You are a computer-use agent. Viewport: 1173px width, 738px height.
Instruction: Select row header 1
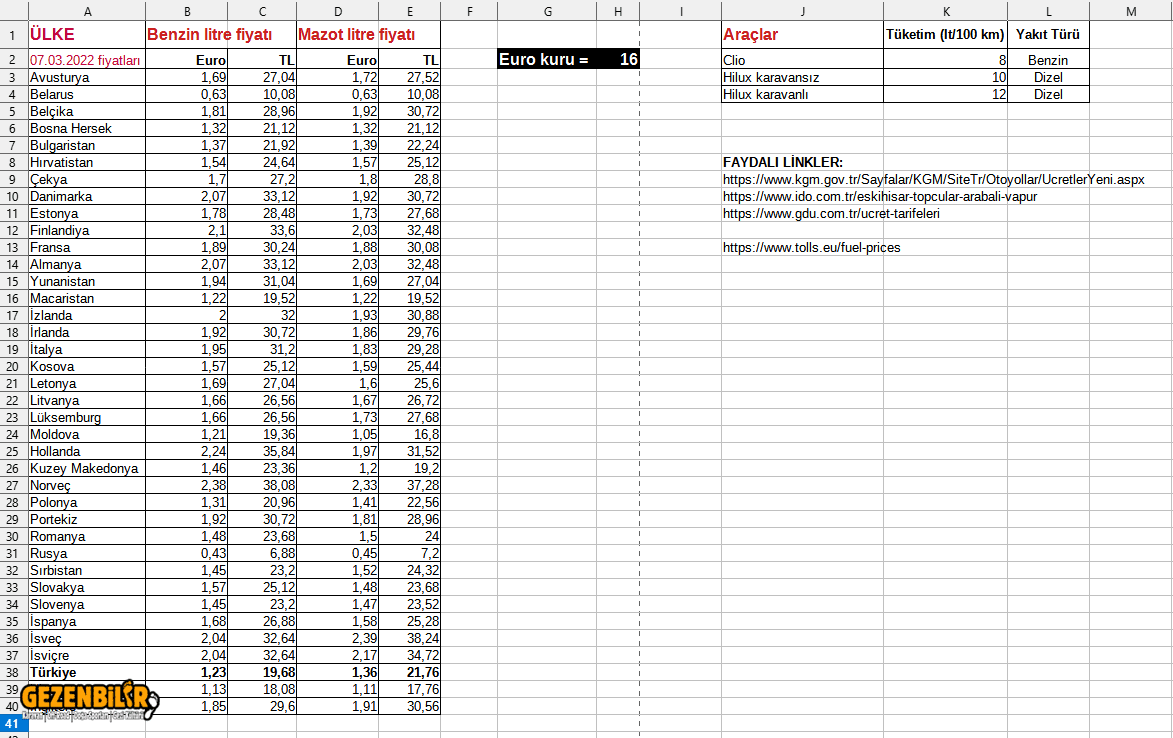click(13, 35)
